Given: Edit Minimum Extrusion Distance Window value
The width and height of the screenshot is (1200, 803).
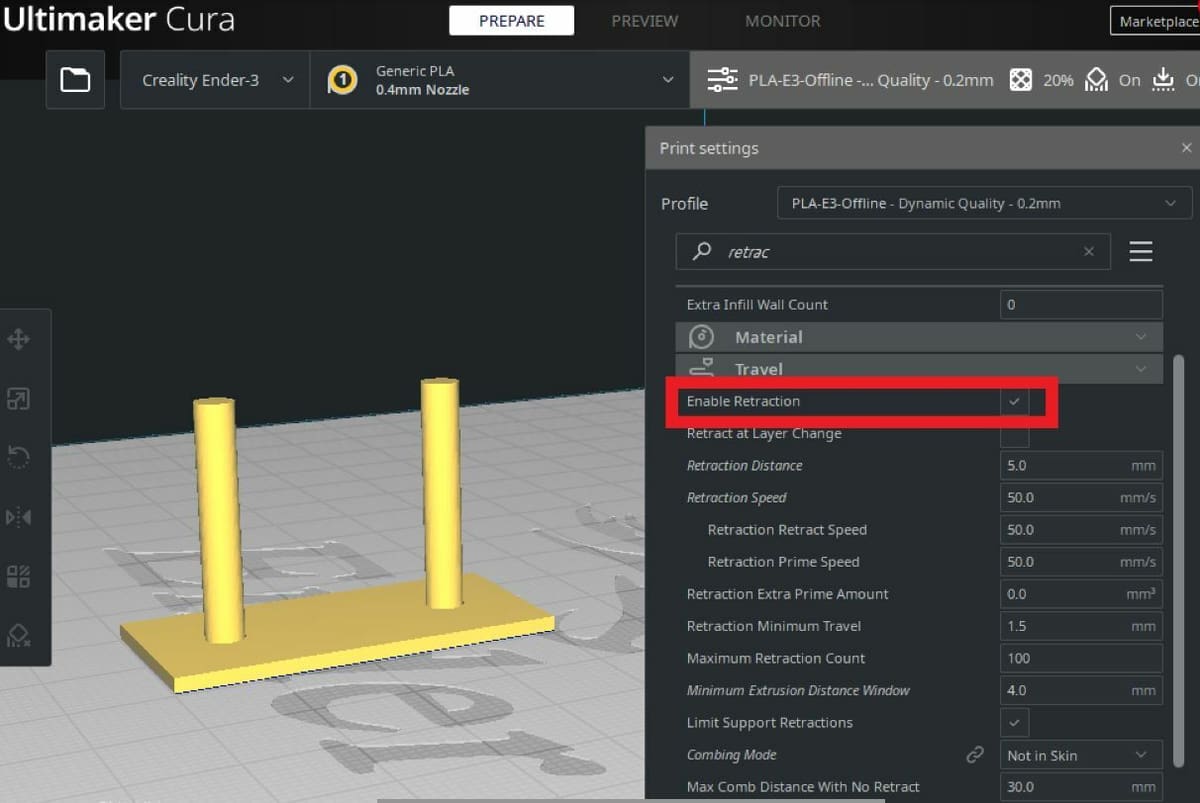Looking at the screenshot, I should click(x=1081, y=690).
